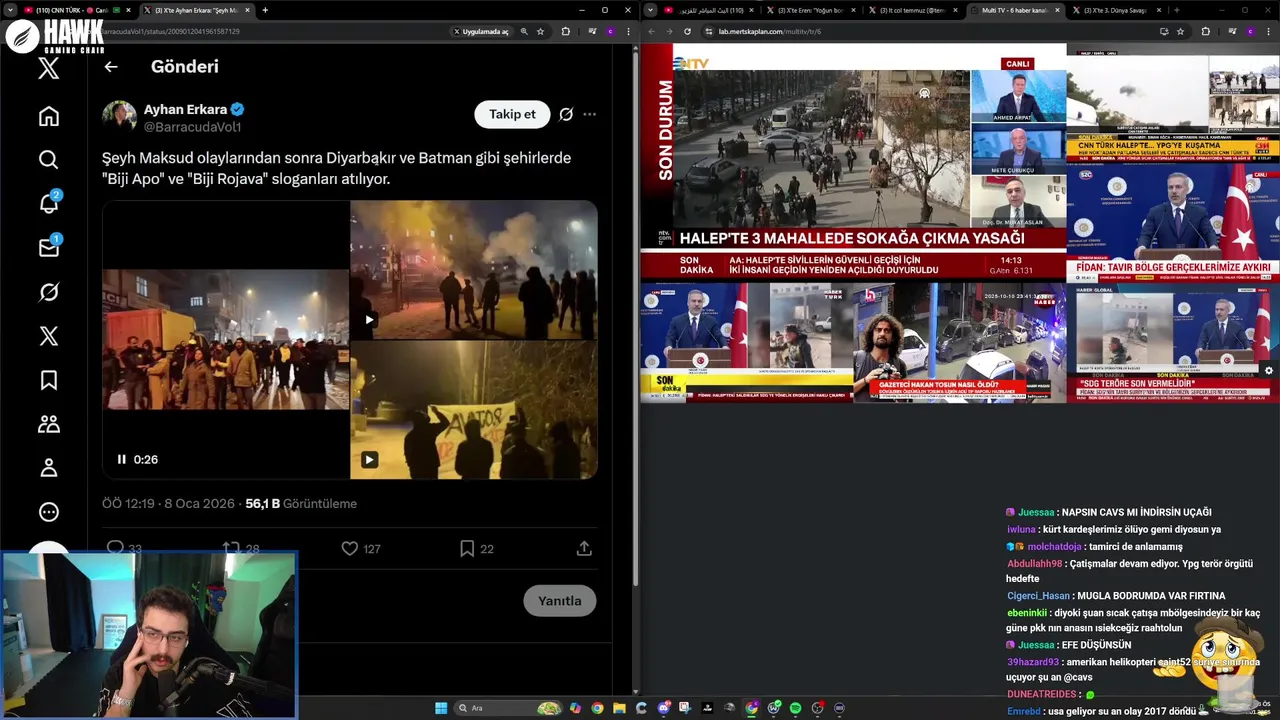Viewport: 1280px width, 720px height.
Task: Click the Yanıtla reply button
Action: (560, 601)
